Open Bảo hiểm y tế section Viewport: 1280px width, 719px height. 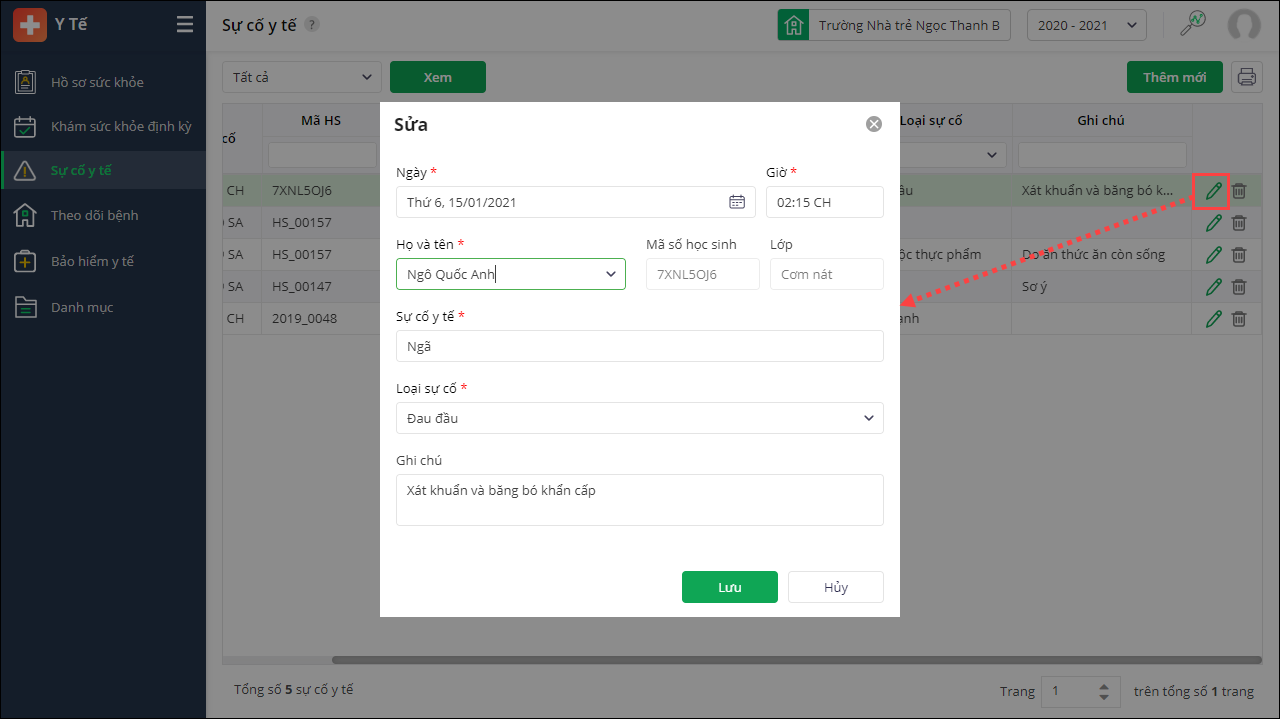pos(92,261)
